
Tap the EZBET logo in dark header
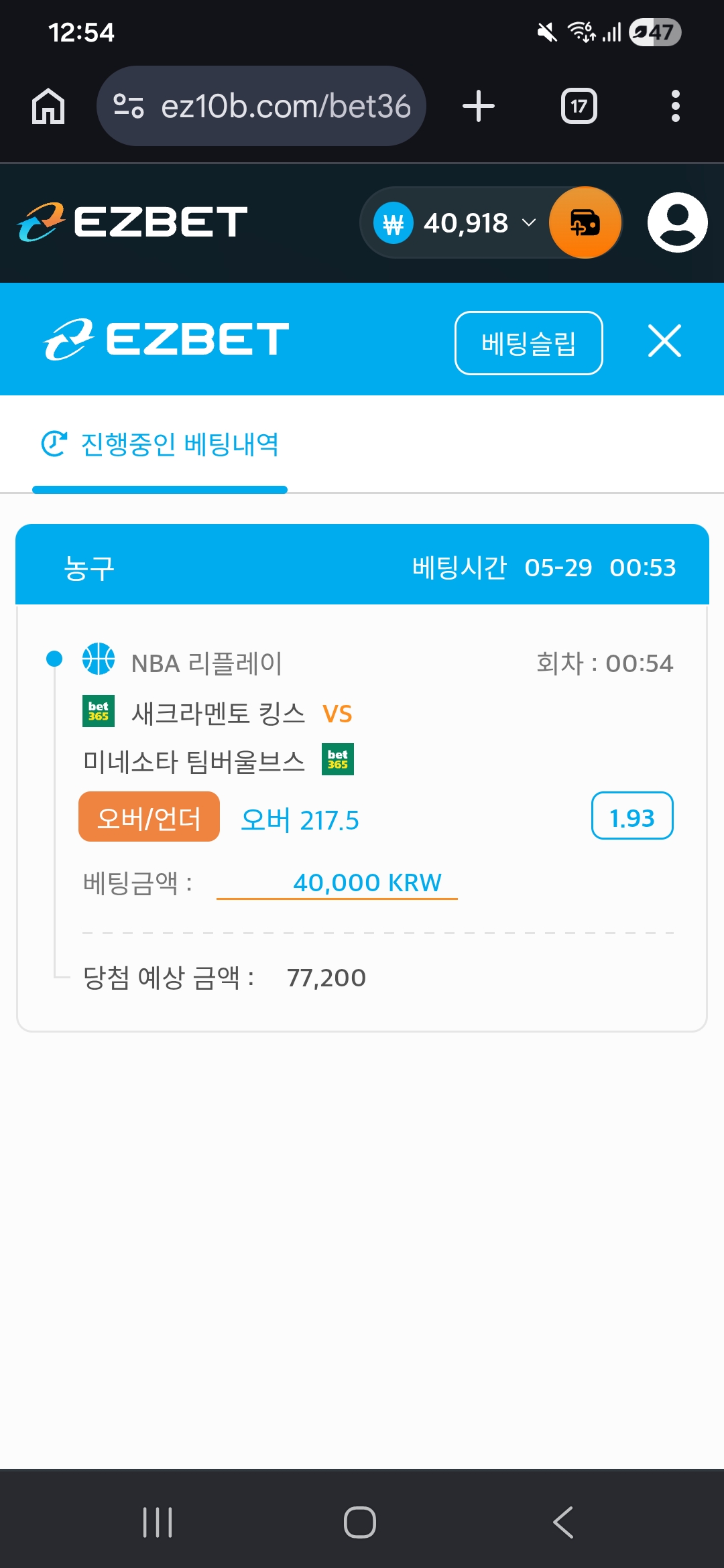(x=133, y=222)
